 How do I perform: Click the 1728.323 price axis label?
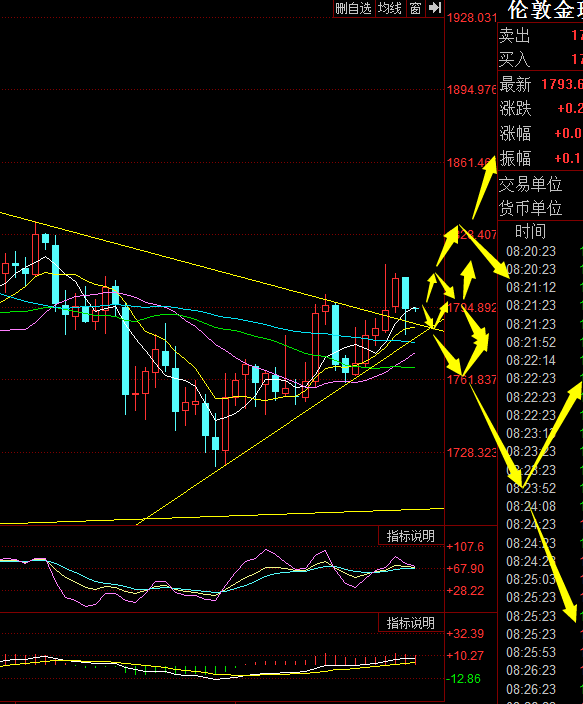pos(472,453)
